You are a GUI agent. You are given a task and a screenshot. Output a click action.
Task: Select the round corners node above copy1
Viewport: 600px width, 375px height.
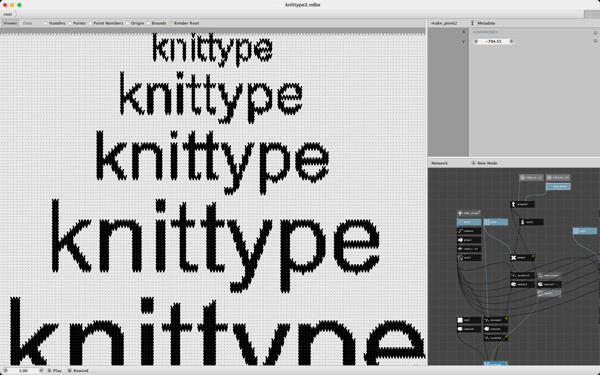pyautogui.click(x=469, y=249)
